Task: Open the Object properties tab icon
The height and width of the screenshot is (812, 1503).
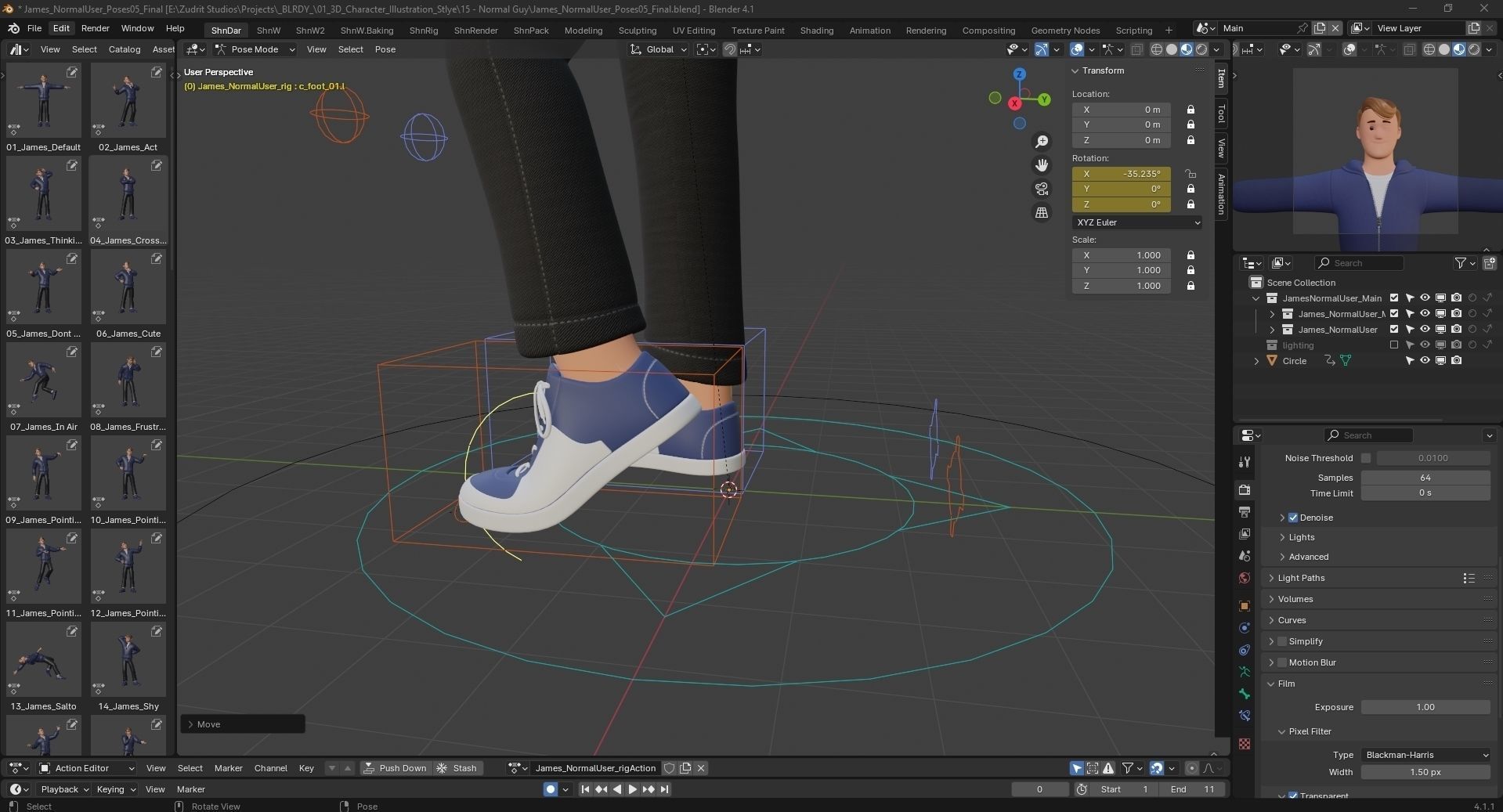Action: tap(1245, 606)
